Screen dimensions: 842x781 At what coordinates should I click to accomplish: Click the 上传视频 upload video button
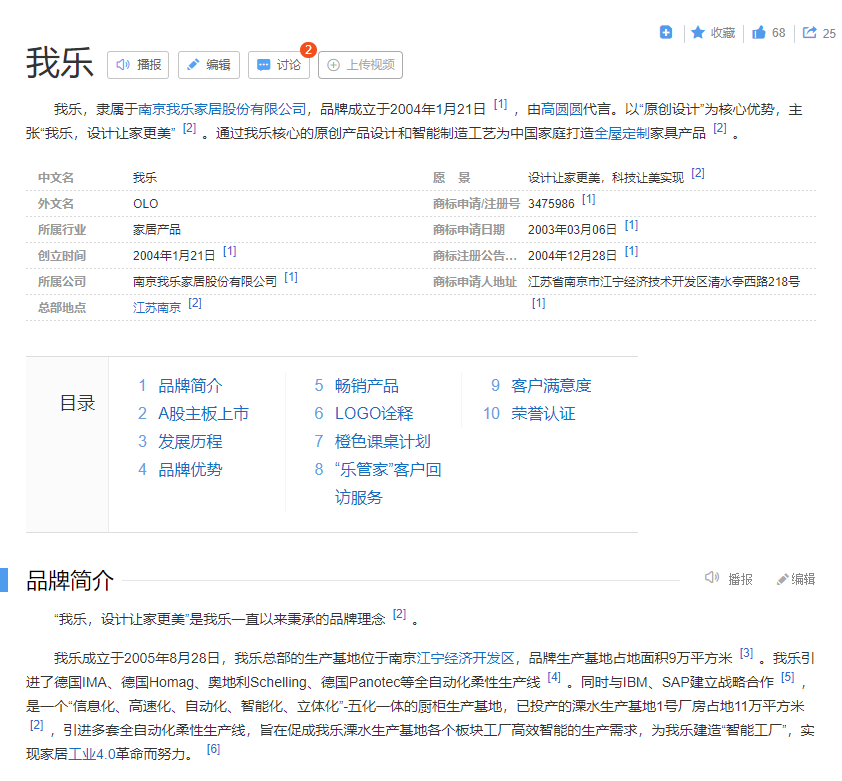360,65
